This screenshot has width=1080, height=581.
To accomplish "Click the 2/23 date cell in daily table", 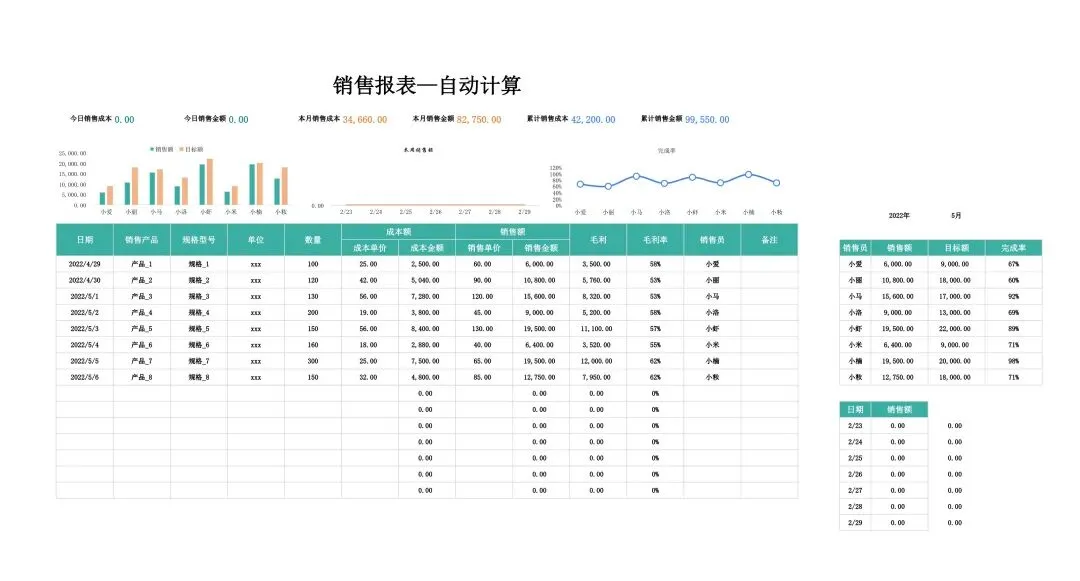I will (x=855, y=426).
